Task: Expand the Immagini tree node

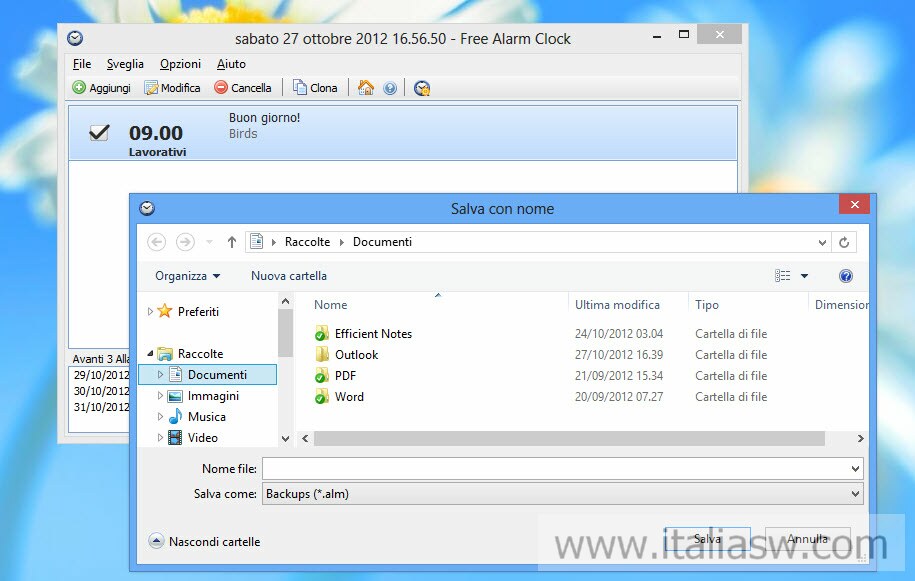Action: [x=160, y=396]
